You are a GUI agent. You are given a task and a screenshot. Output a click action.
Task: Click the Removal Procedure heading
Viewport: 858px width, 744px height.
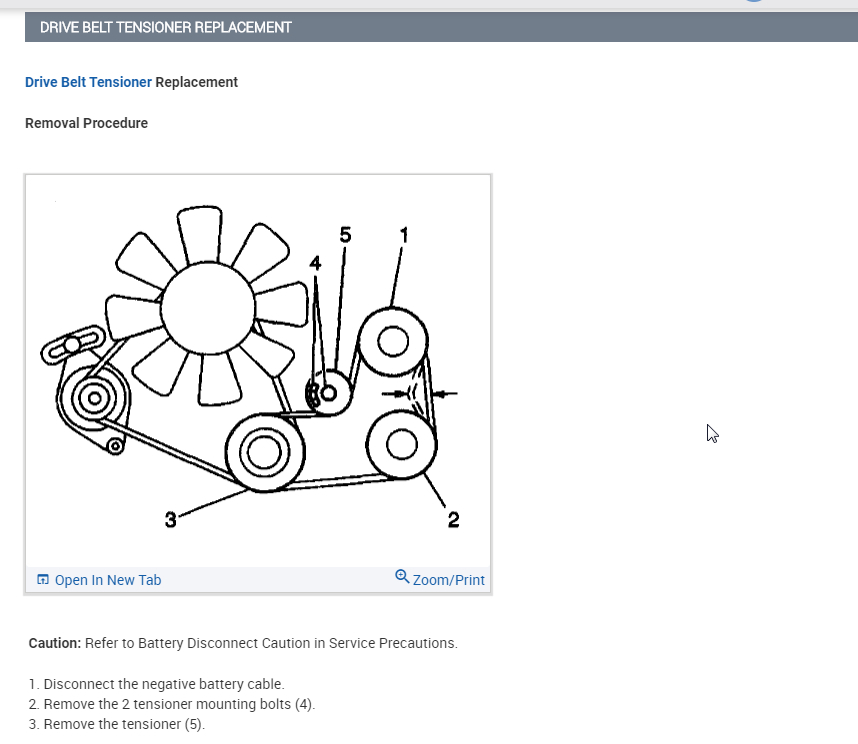coord(86,123)
